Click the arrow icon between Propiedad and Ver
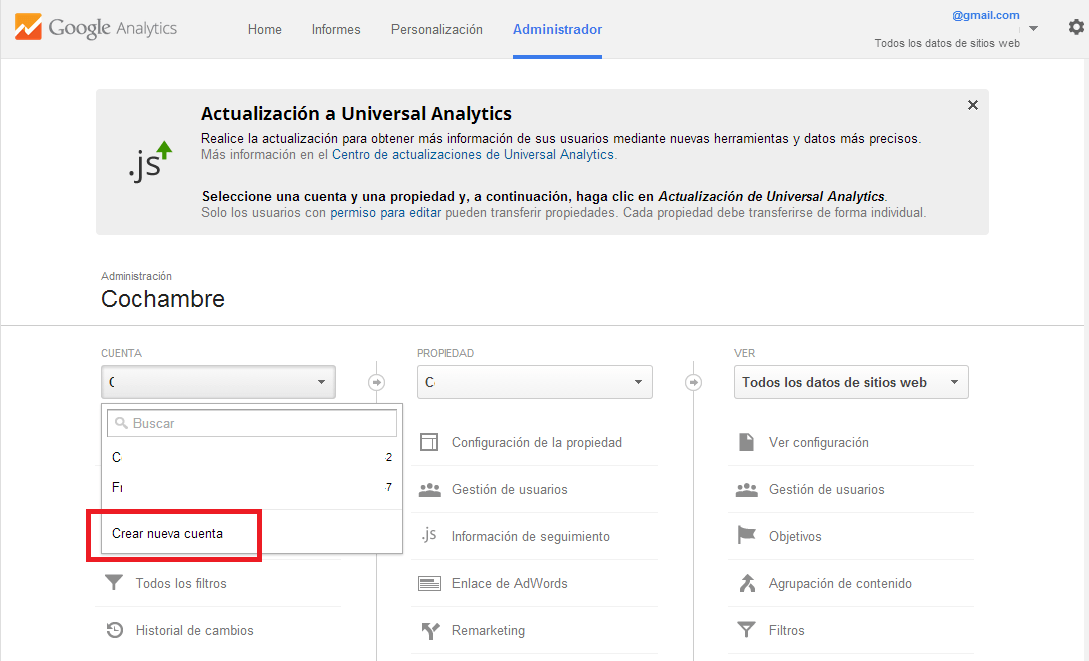The width and height of the screenshot is (1089, 661). pyautogui.click(x=693, y=382)
